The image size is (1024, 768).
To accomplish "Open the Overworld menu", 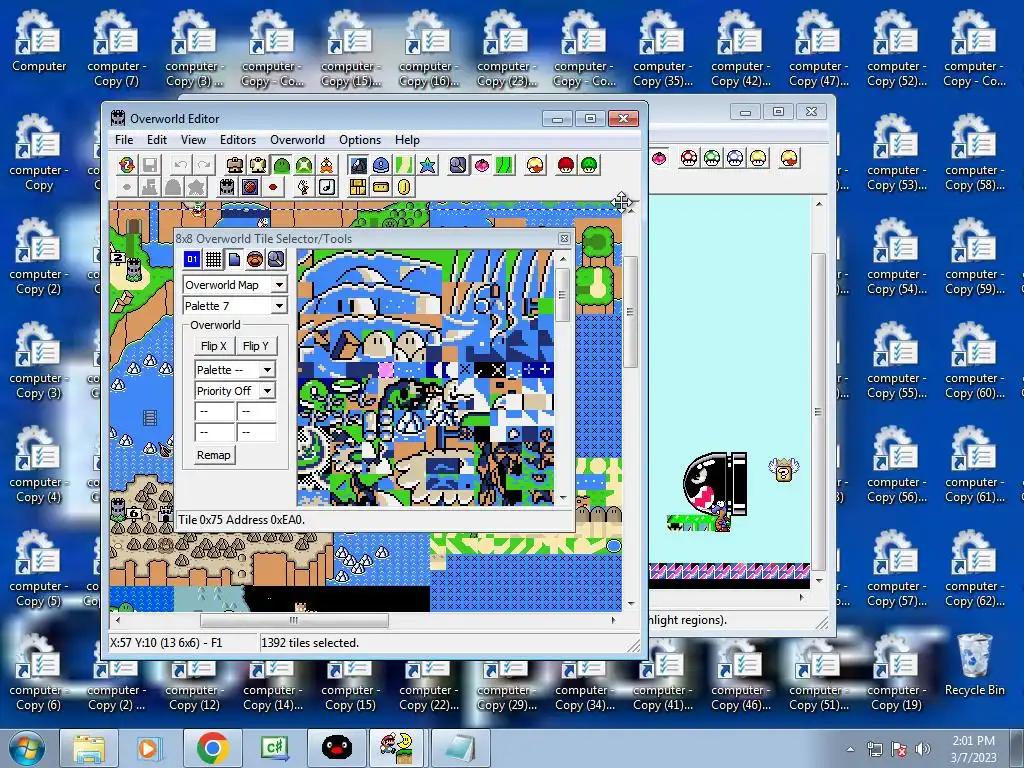I will (x=297, y=140).
